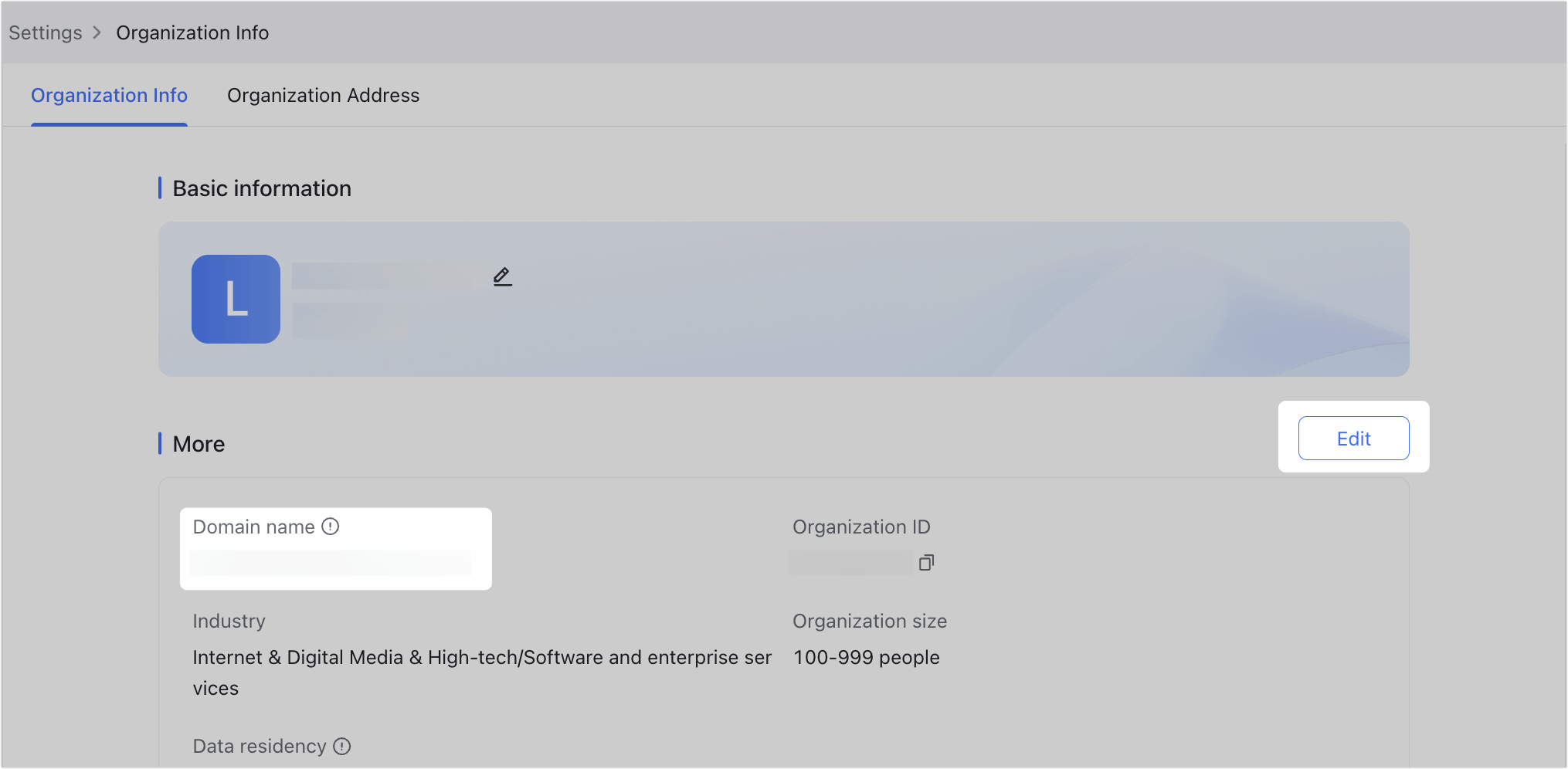Click the More section heading
This screenshot has height=769, width=1568.
click(x=198, y=443)
